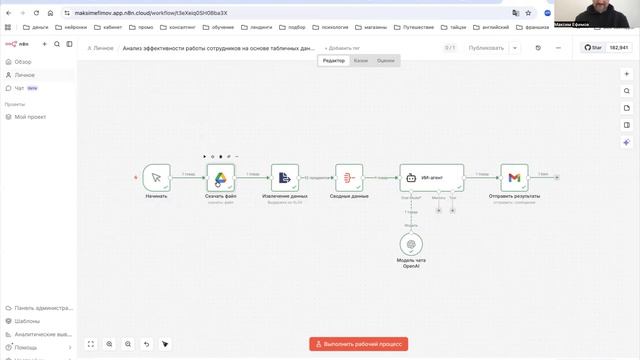Switch to the Редактор tab

[x=334, y=60]
